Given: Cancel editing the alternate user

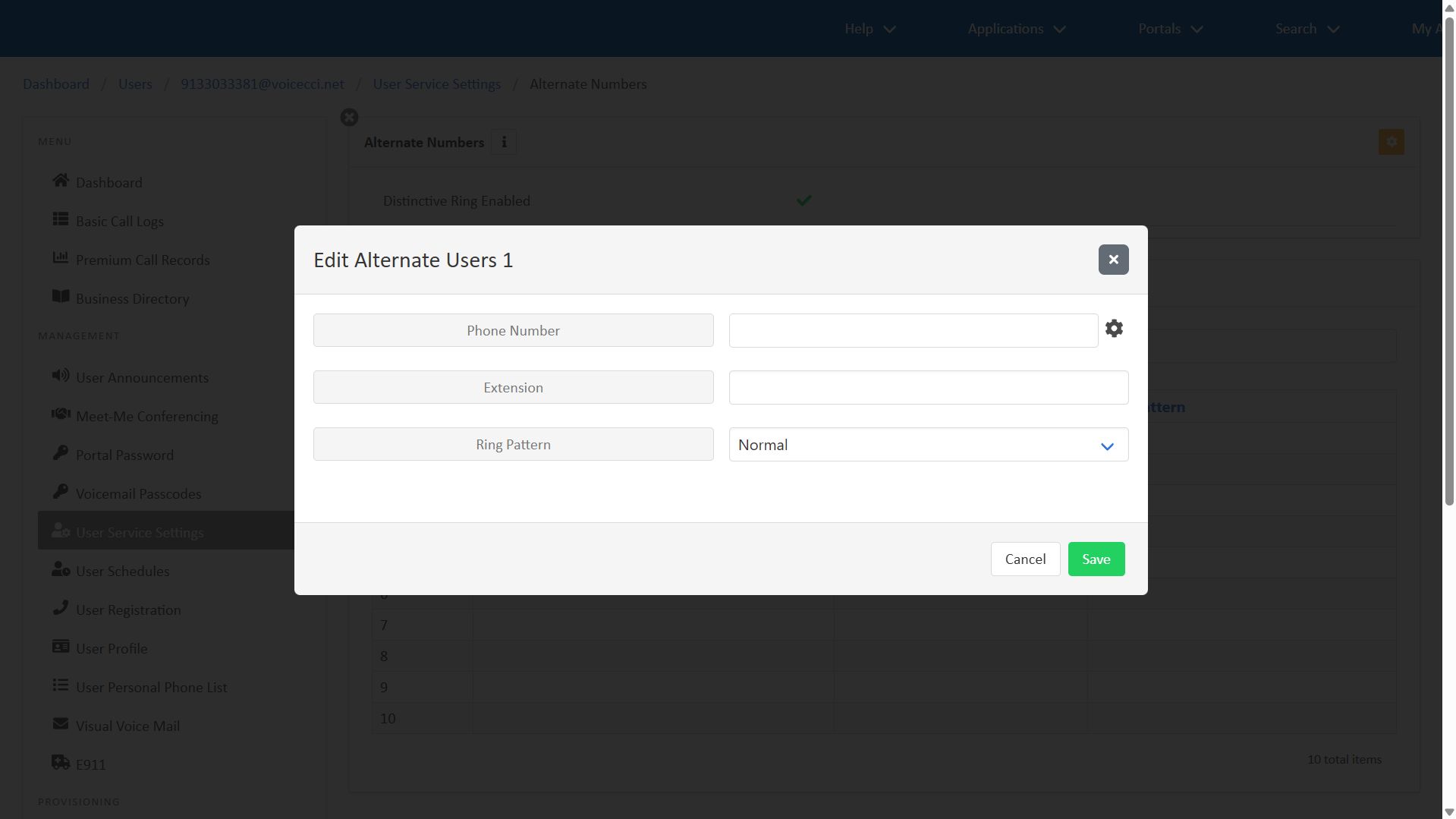Looking at the screenshot, I should pos(1025,559).
